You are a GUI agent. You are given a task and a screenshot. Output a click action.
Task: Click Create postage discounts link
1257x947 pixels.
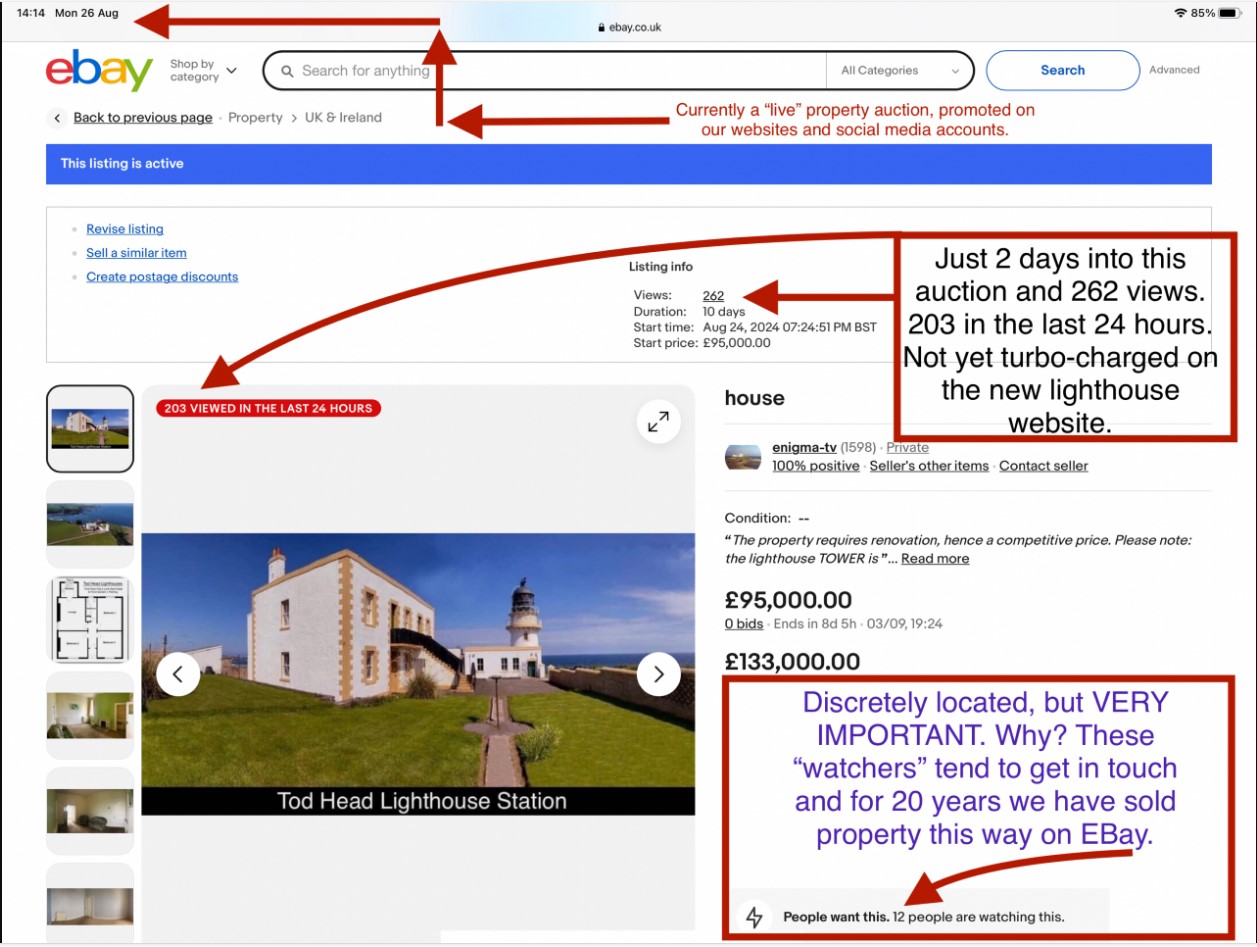(x=162, y=277)
